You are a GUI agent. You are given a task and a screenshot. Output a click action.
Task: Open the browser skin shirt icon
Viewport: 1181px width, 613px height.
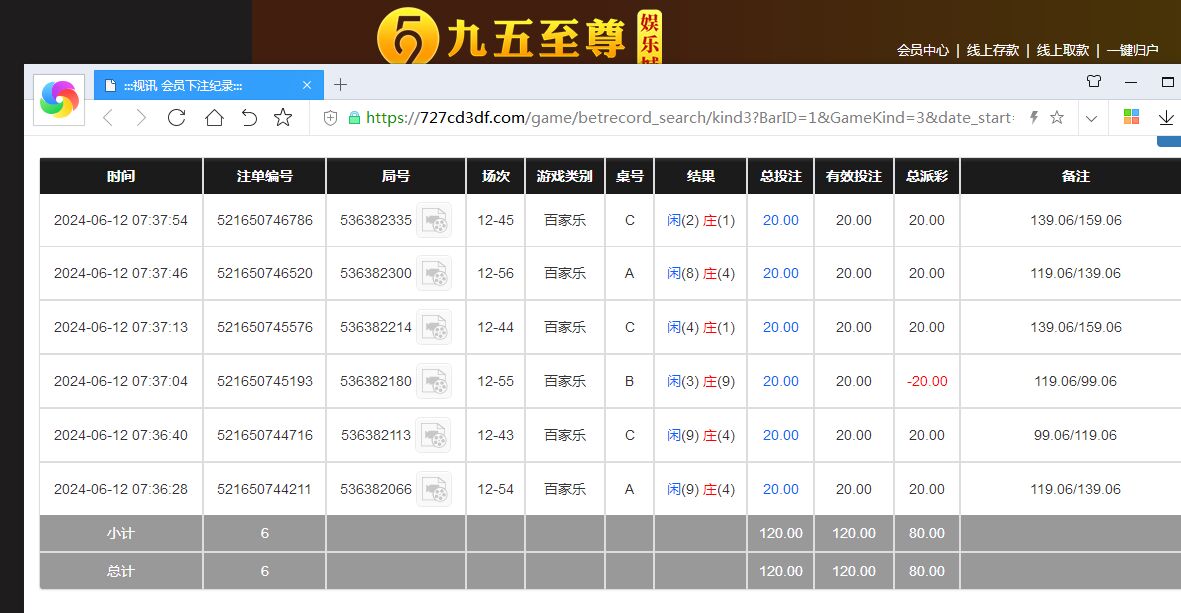1094,82
